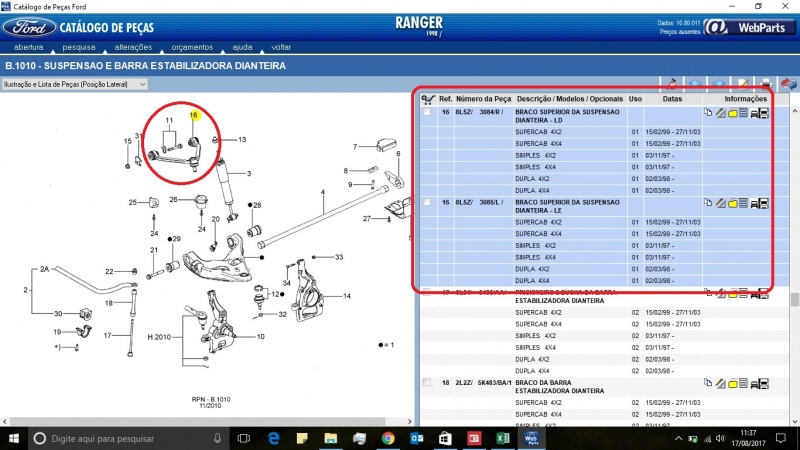Screen dimensions: 800x450
Task: Open the pesquisa menu
Action: coord(79,47)
